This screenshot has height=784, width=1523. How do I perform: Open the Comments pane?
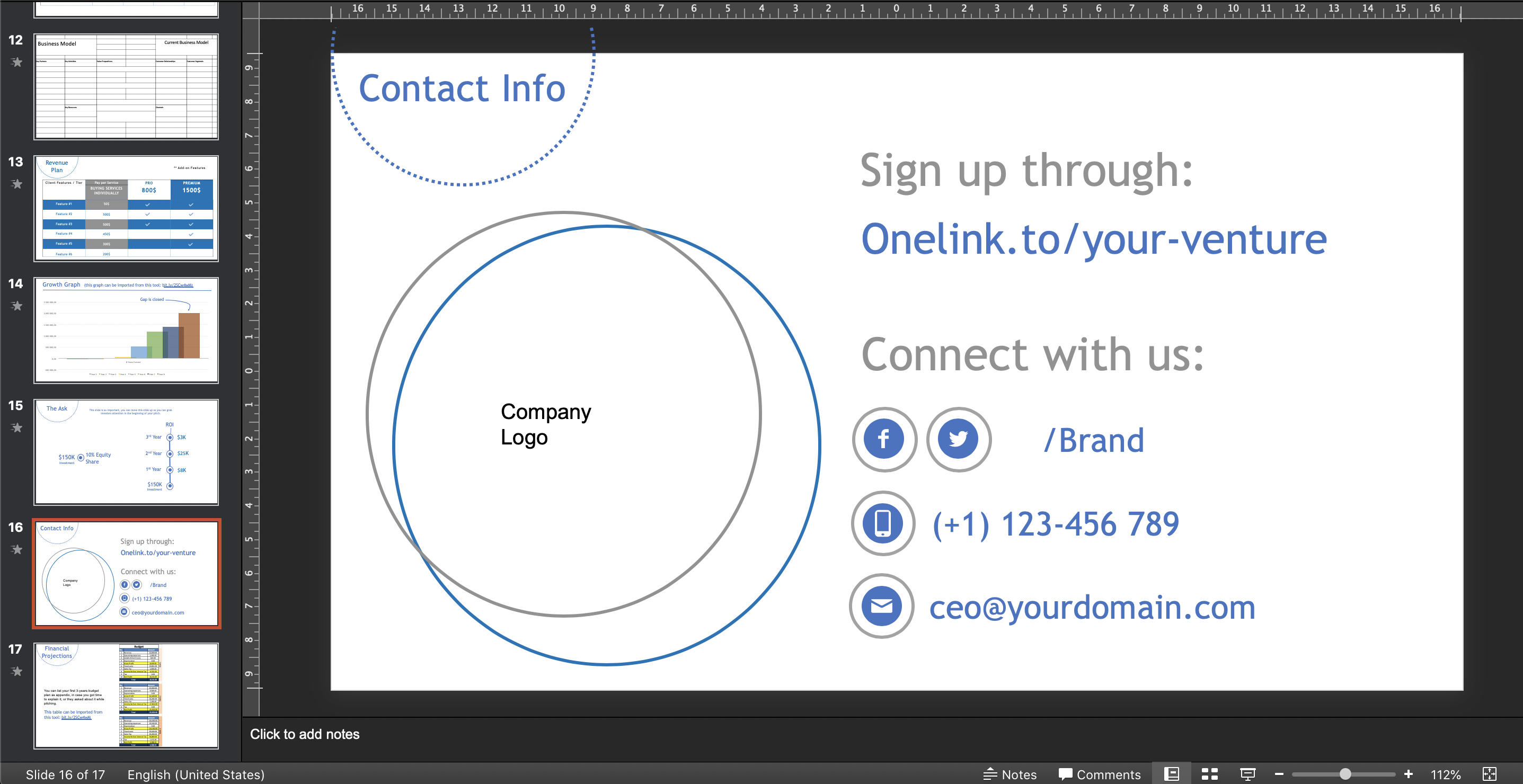point(1100,774)
